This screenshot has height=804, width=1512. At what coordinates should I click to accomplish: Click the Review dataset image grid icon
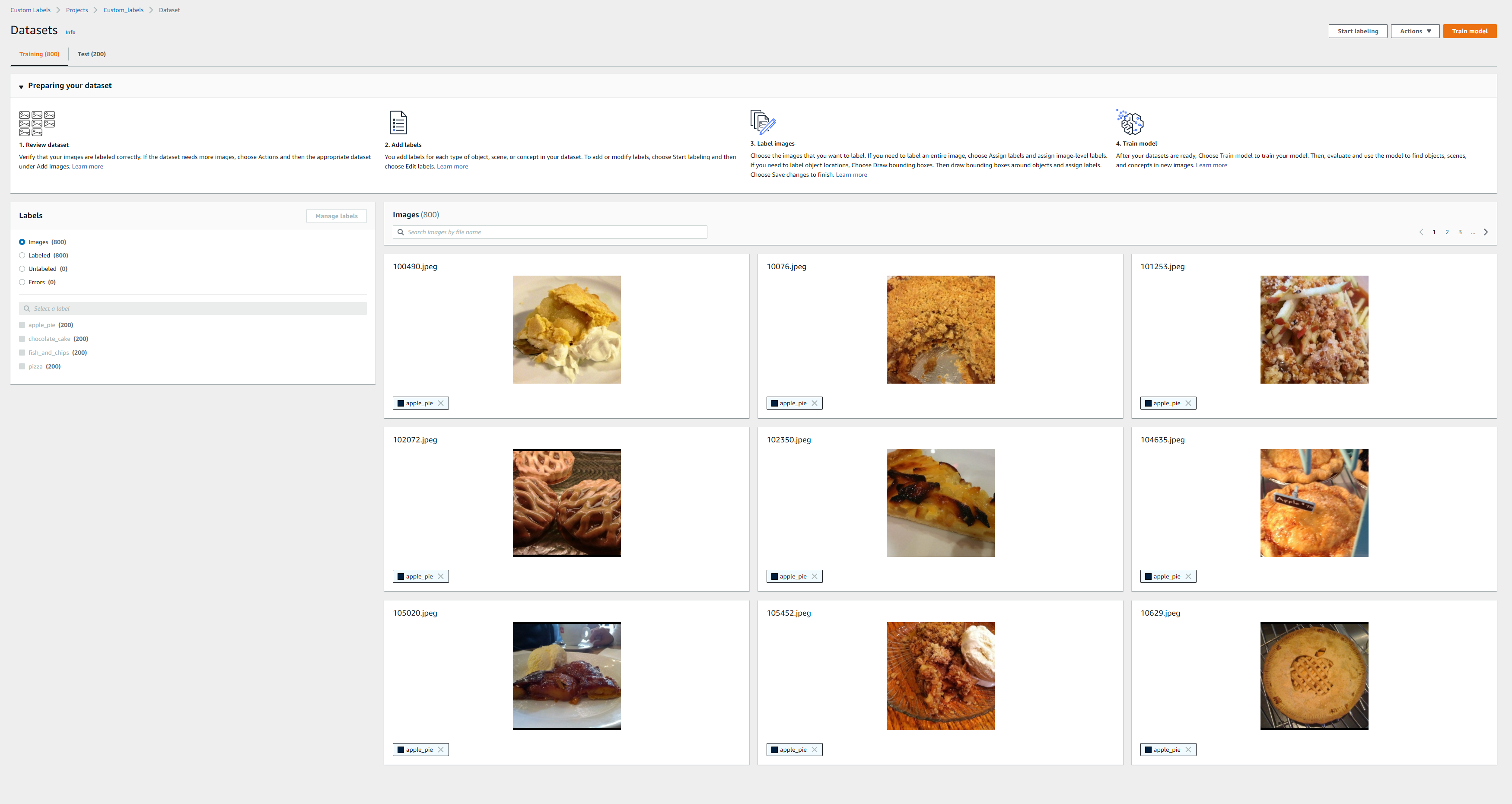[x=37, y=123]
